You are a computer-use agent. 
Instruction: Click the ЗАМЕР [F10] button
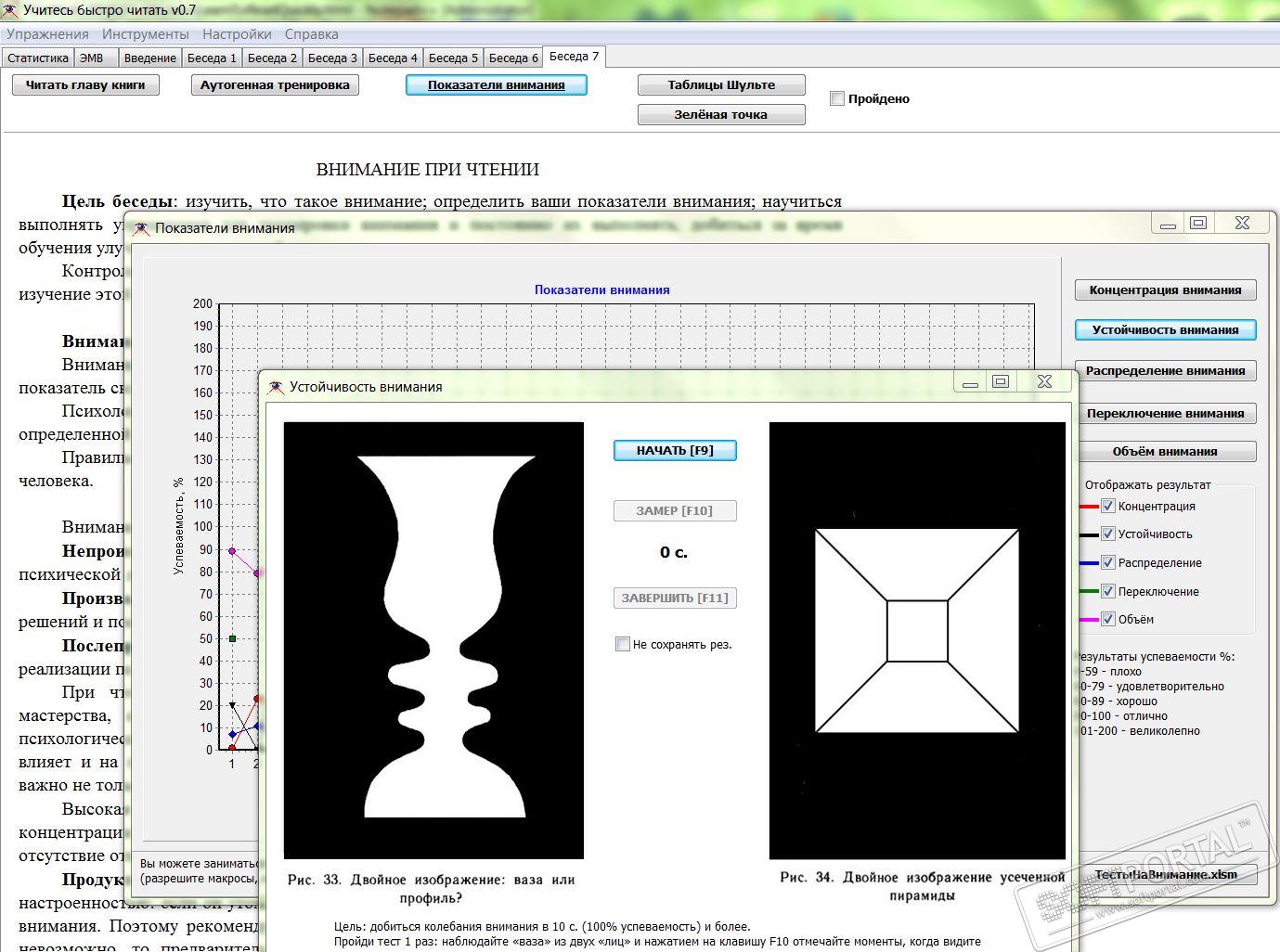675,511
